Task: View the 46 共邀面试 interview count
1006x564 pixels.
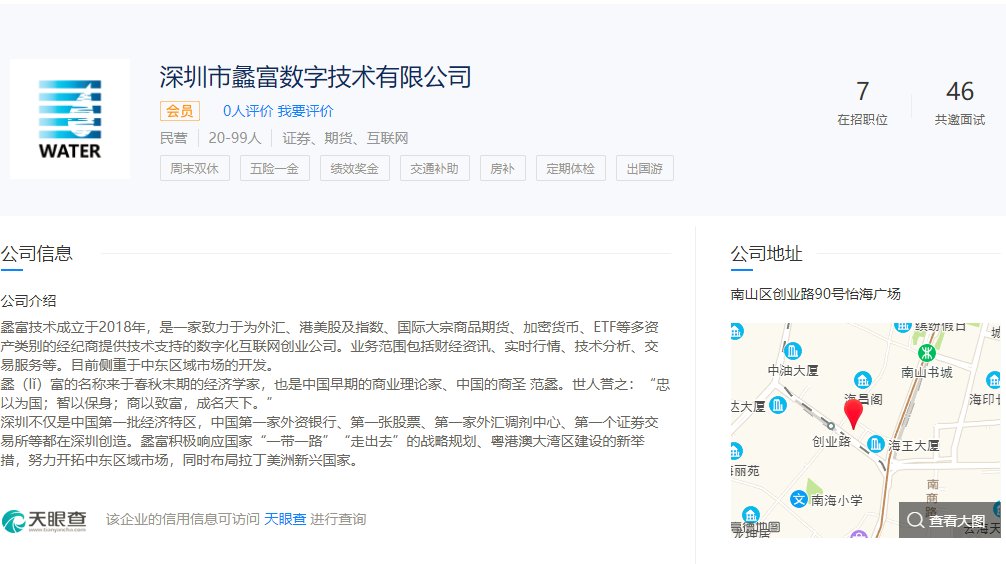Action: 960,103
